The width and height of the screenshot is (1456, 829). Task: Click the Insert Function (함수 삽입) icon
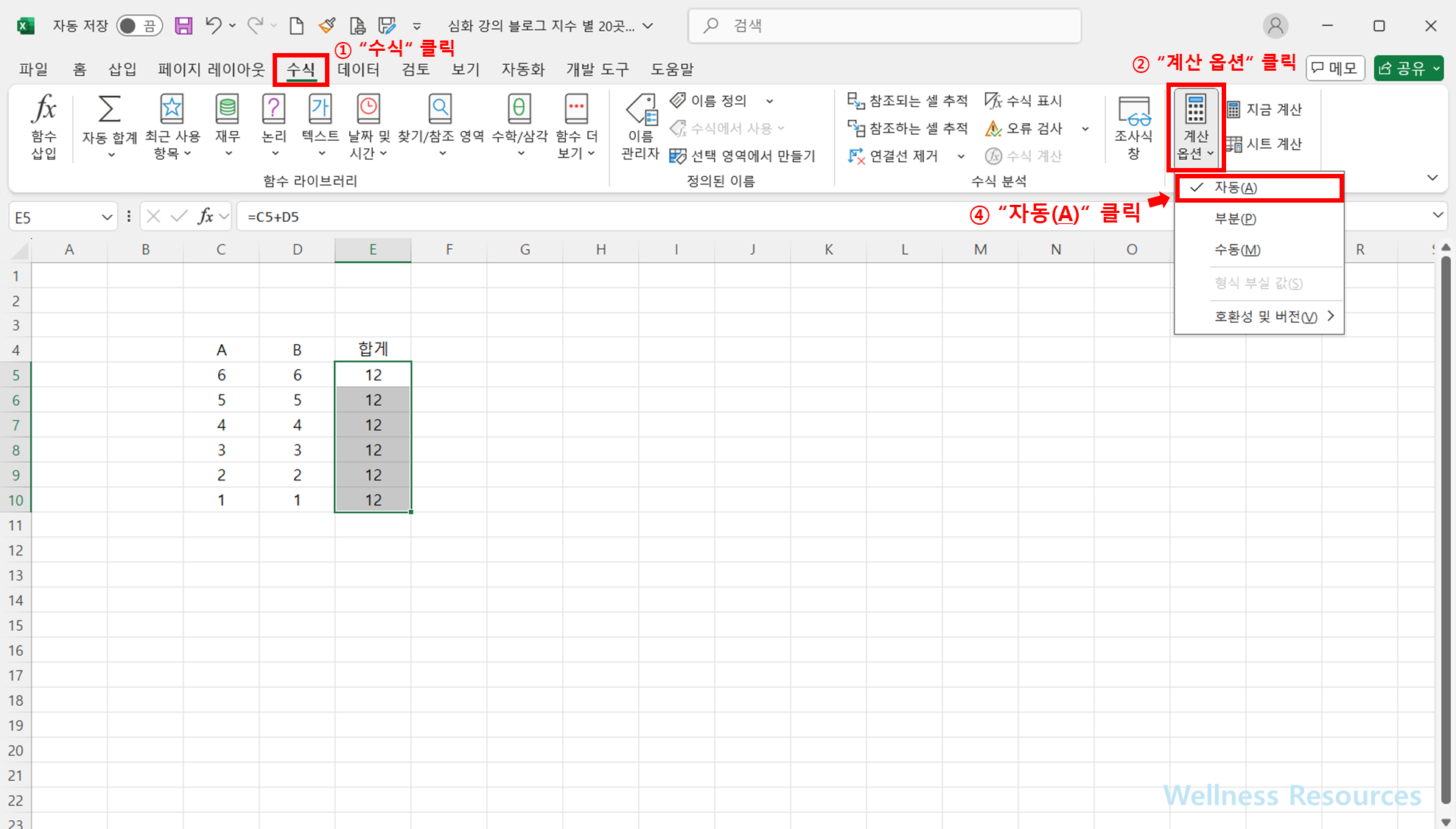pos(44,109)
